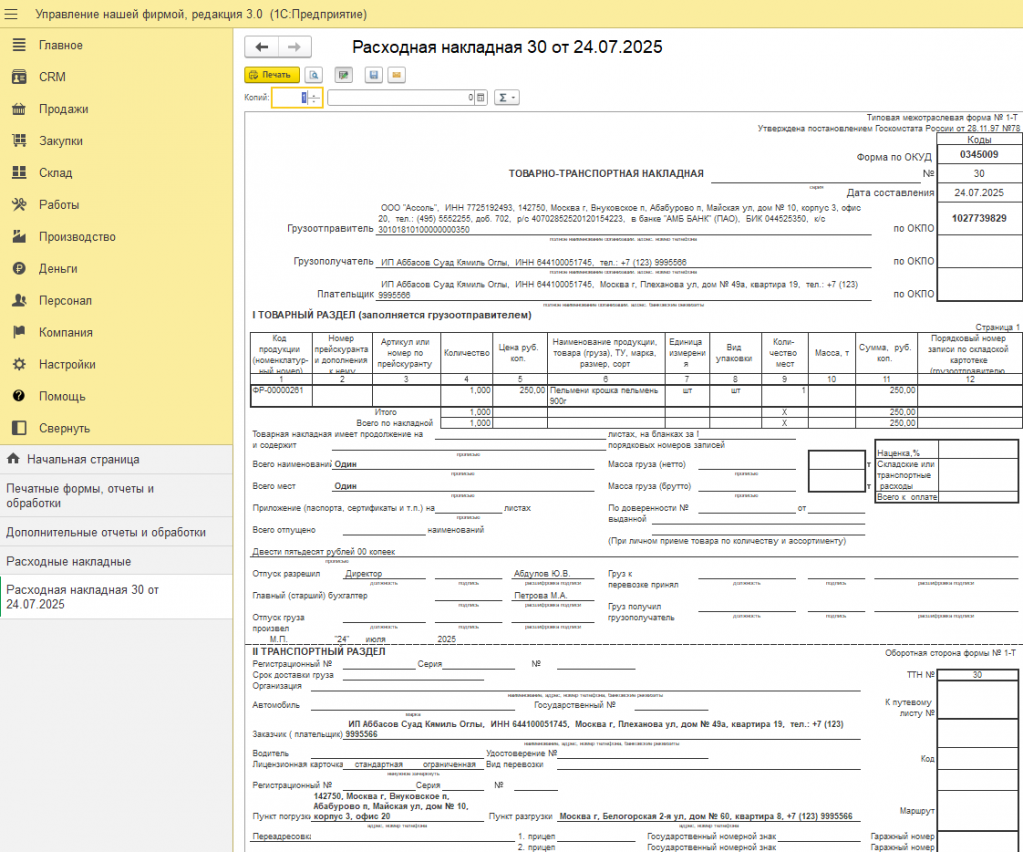Viewport: 1023px width, 852px height.
Task: Click the sum value field showing 0
Action: [x=401, y=98]
